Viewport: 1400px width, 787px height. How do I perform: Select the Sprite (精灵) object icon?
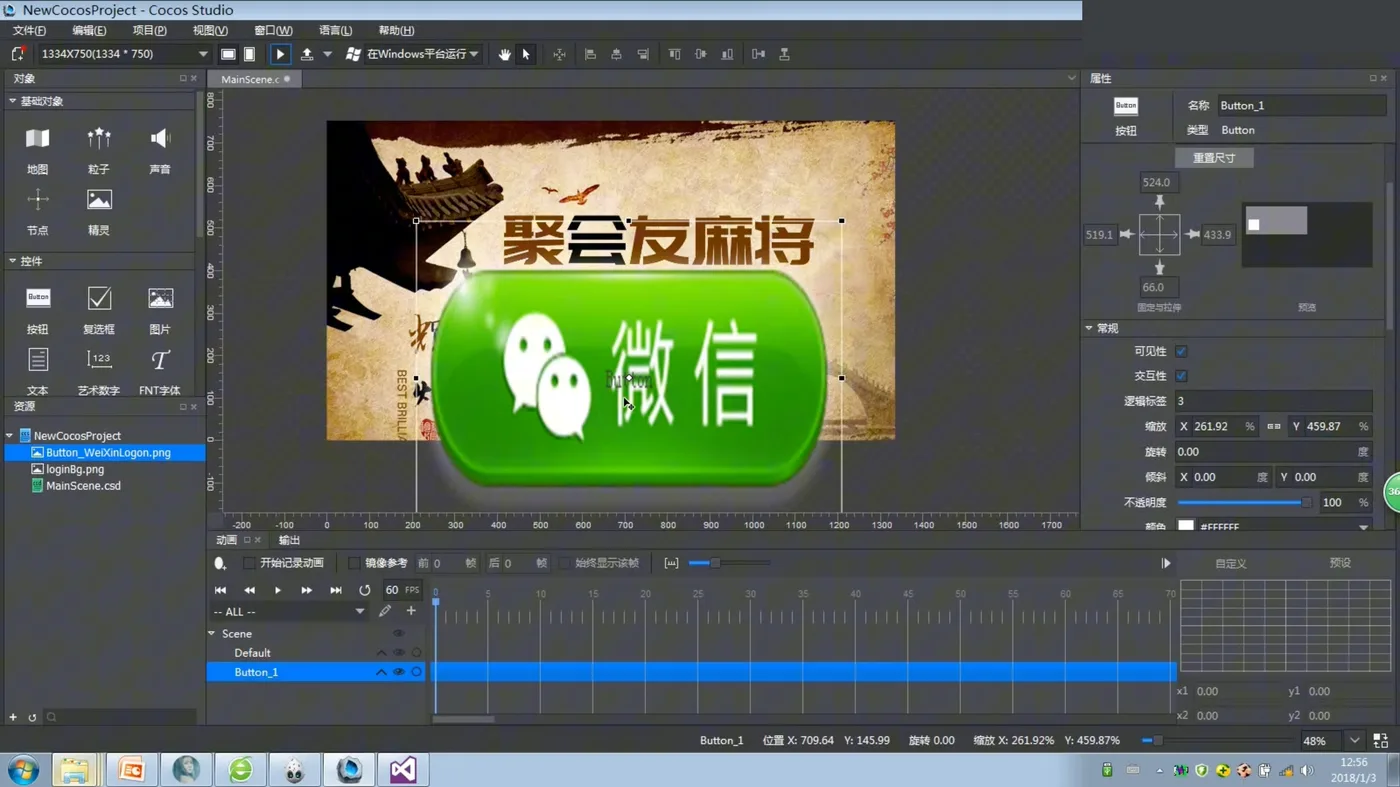98,200
